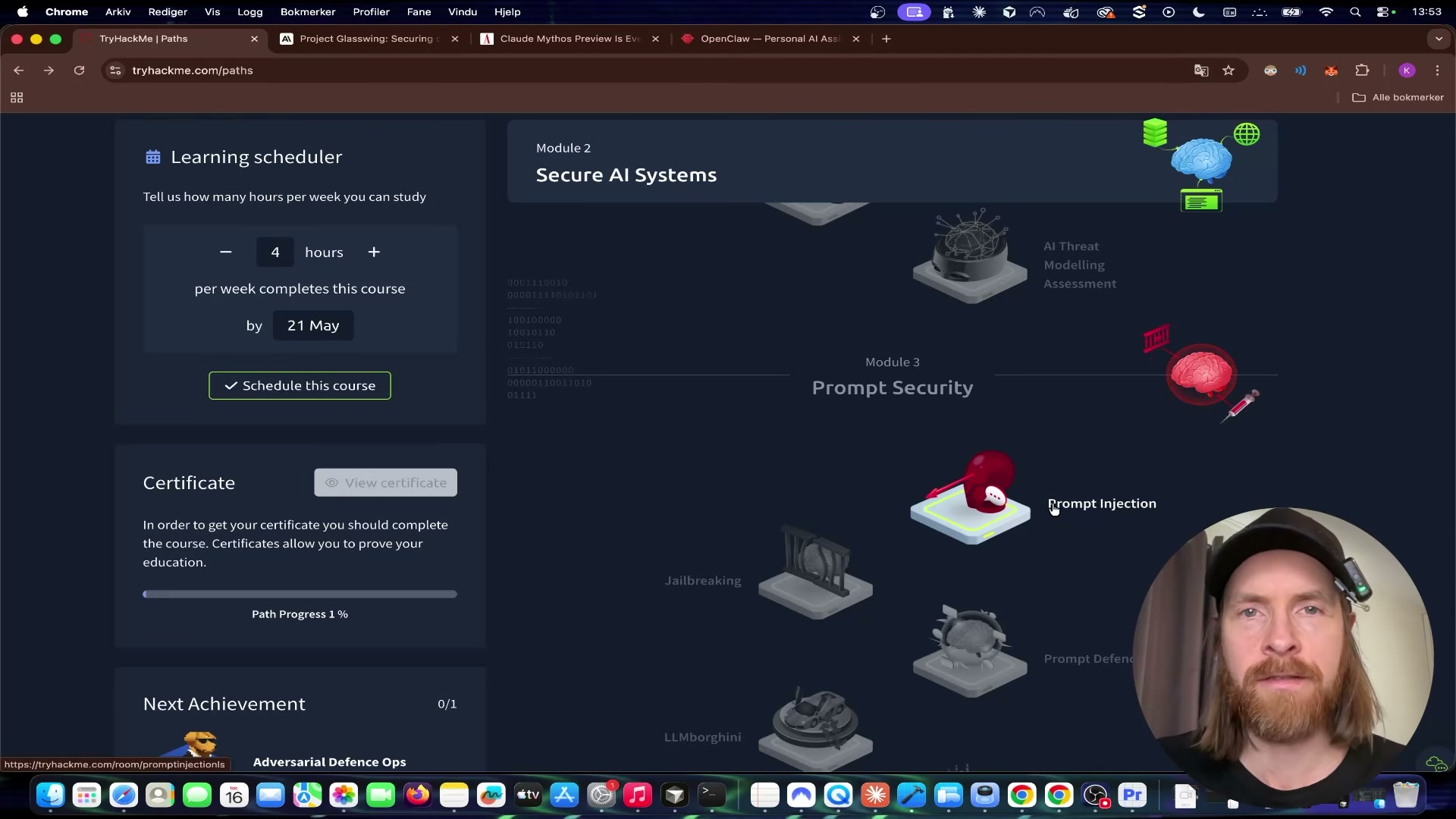Open the tab search chevron at top right
Viewport: 1456px width, 819px height.
(1439, 39)
